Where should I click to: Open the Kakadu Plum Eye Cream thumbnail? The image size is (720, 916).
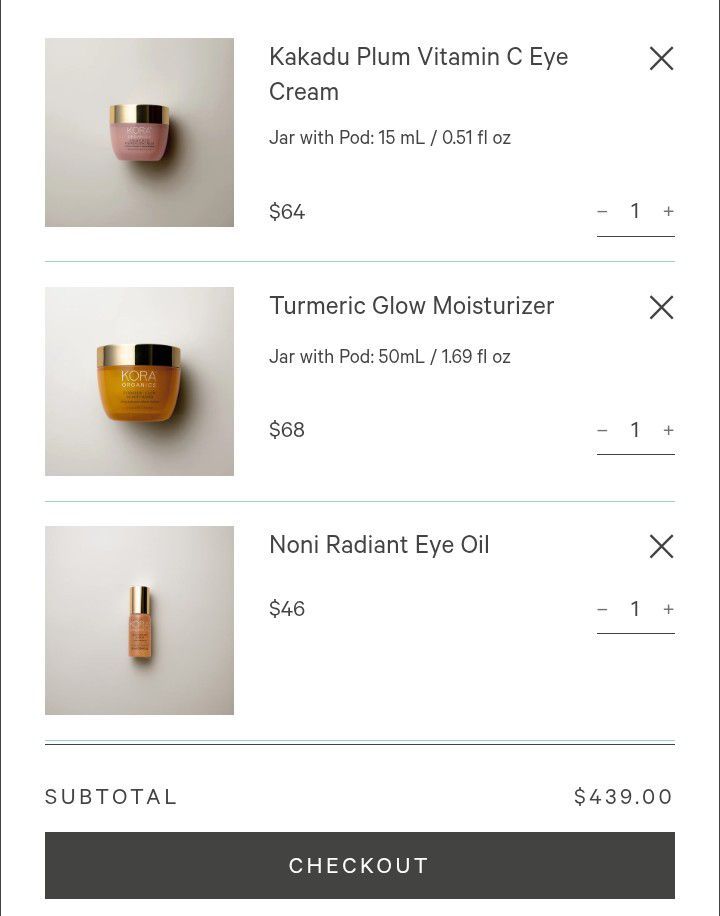pos(139,133)
